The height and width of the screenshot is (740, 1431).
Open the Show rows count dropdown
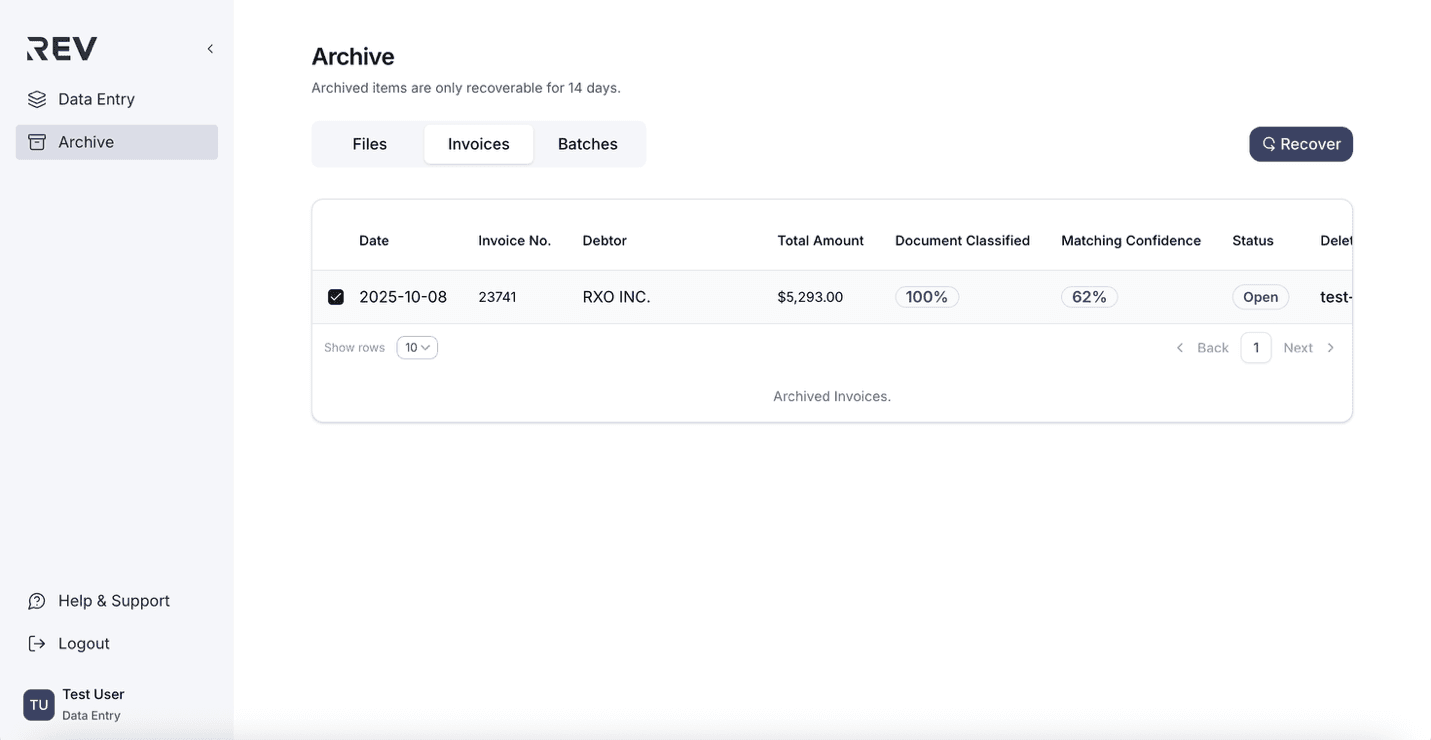pyautogui.click(x=417, y=347)
